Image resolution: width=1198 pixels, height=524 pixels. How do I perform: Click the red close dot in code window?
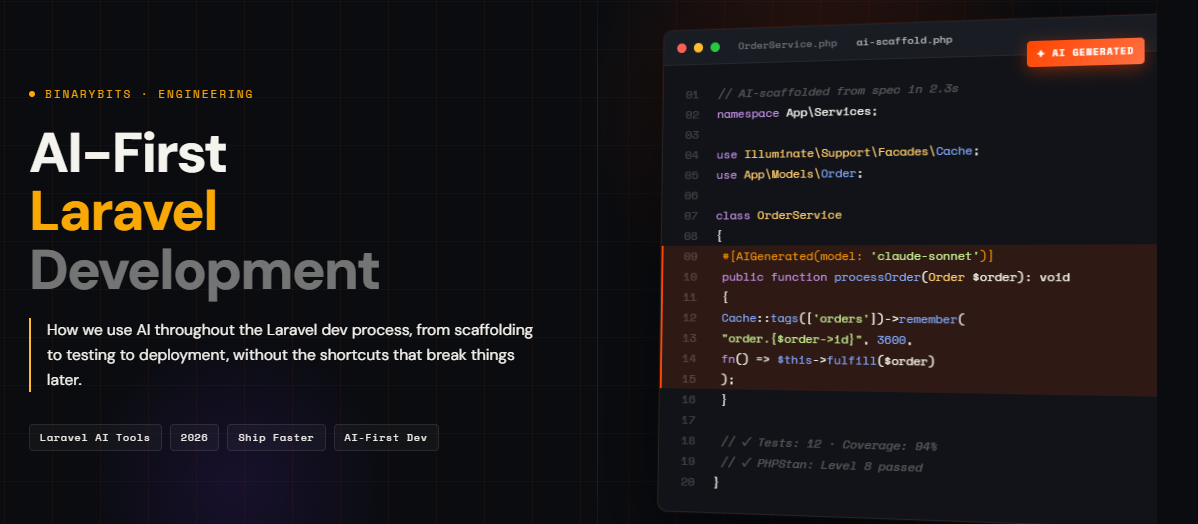click(682, 48)
